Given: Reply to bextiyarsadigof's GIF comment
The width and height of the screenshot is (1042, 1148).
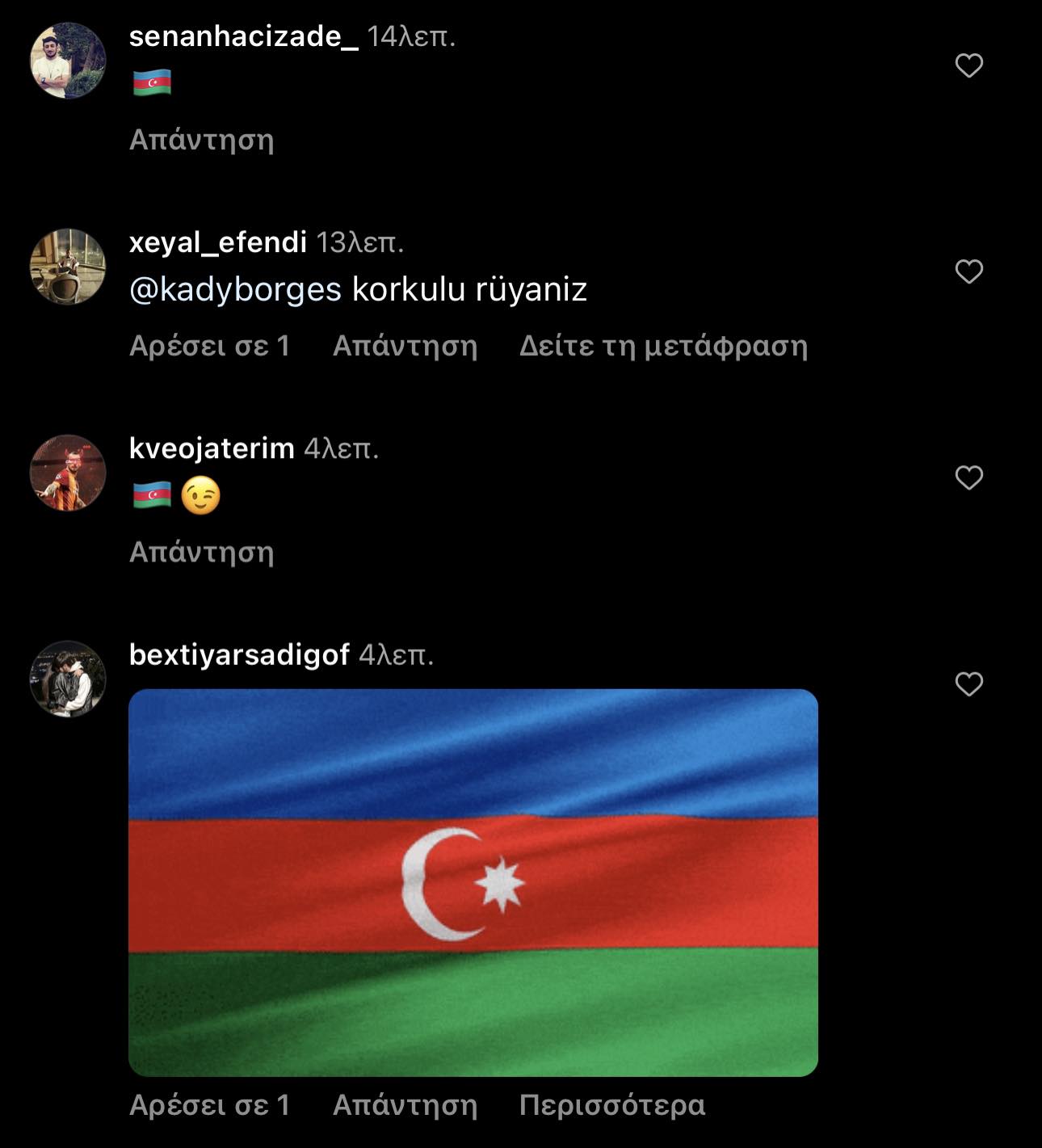Looking at the screenshot, I should coord(405,1105).
